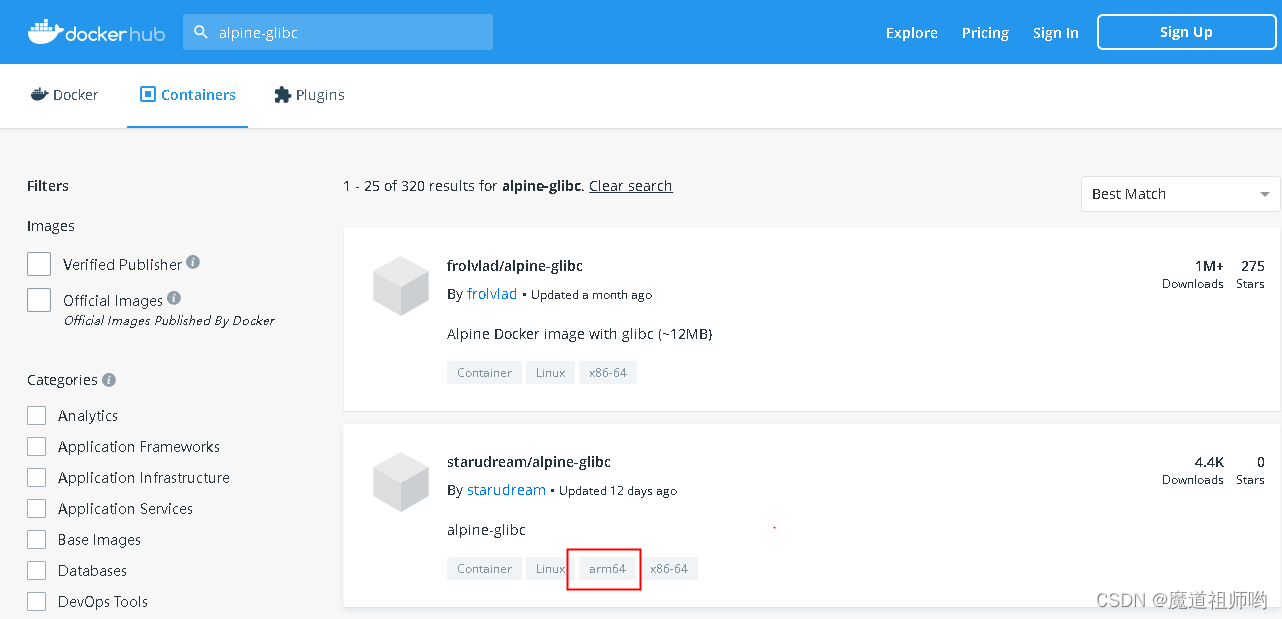This screenshot has width=1282, height=619.
Task: Click the Verified Publisher info icon
Action: click(x=194, y=262)
